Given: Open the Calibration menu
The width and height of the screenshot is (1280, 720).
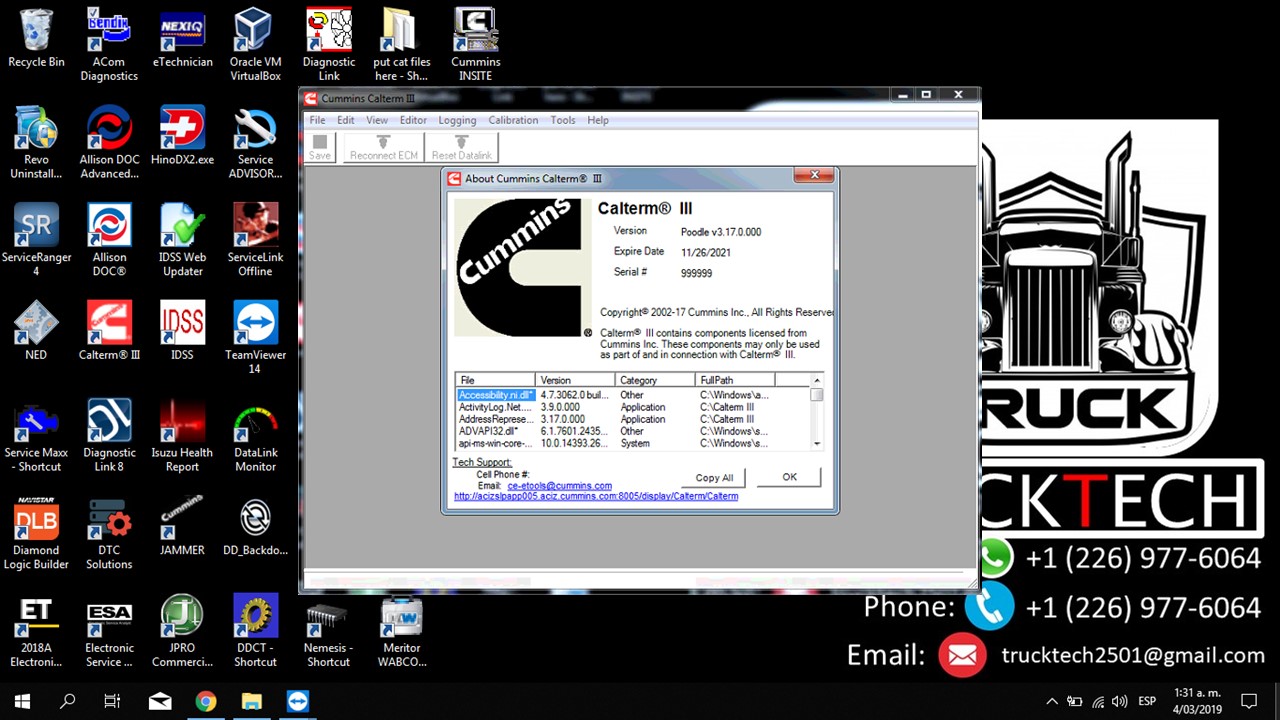Looking at the screenshot, I should [513, 120].
